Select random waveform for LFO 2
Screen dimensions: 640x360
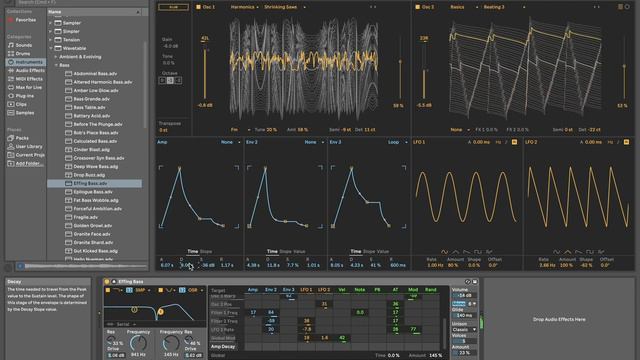click(601, 252)
